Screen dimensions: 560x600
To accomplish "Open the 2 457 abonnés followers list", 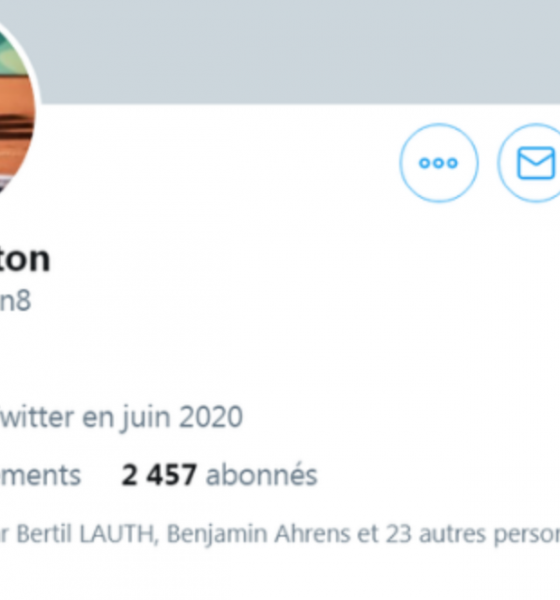I will point(219,475).
